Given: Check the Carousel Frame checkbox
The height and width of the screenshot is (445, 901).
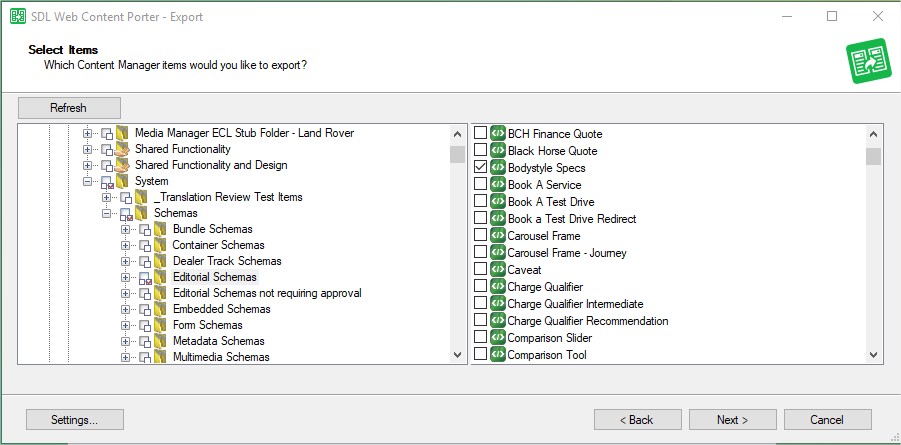Looking at the screenshot, I should point(480,235).
